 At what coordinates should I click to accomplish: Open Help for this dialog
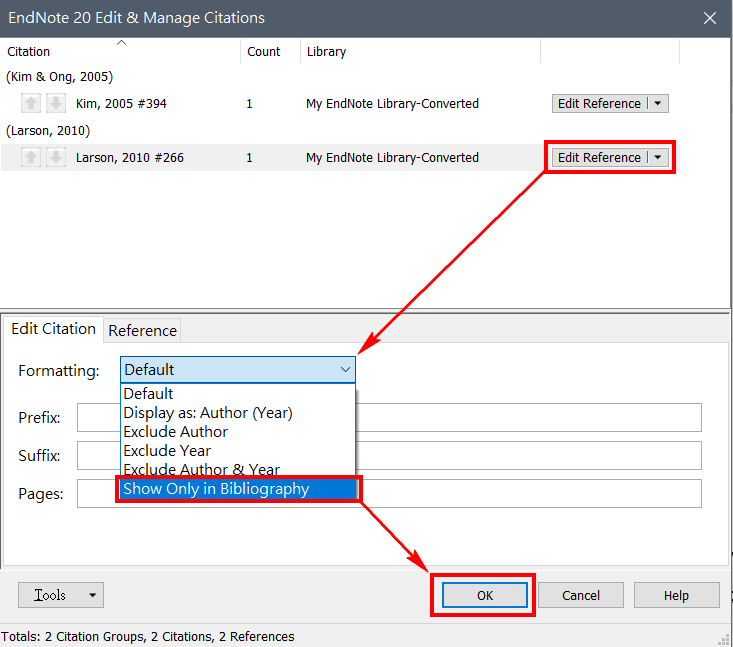[x=676, y=595]
